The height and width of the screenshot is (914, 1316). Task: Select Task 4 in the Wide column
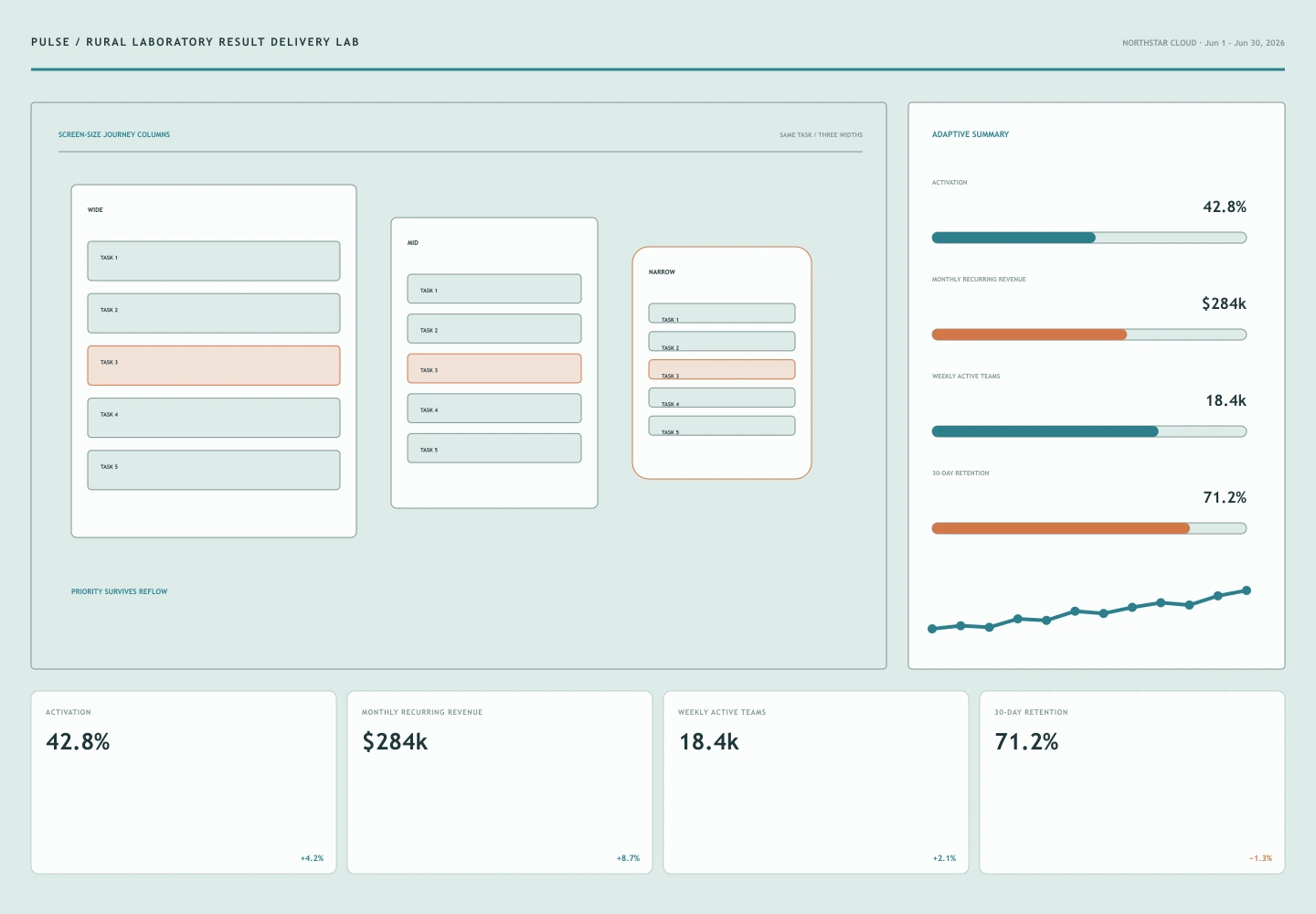point(214,418)
